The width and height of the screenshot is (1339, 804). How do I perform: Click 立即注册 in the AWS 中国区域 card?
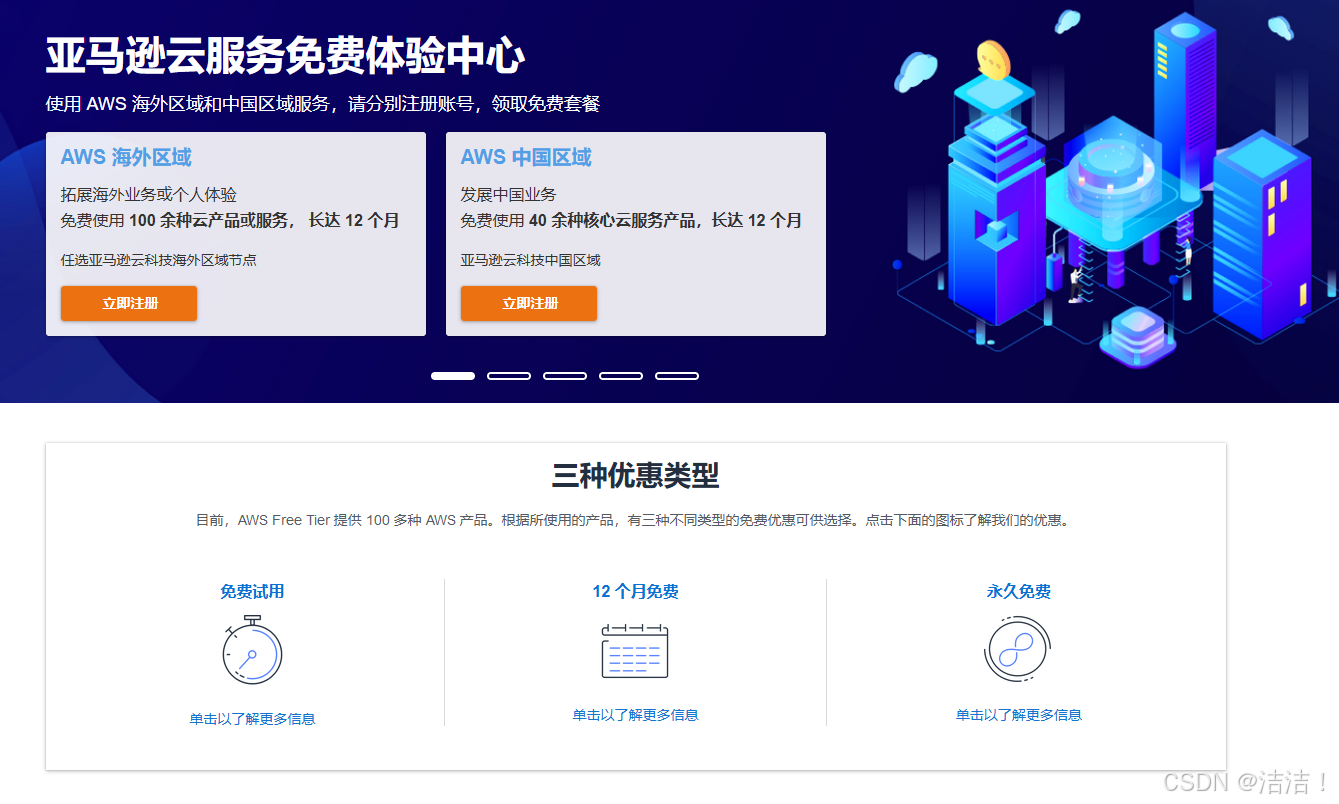point(529,303)
